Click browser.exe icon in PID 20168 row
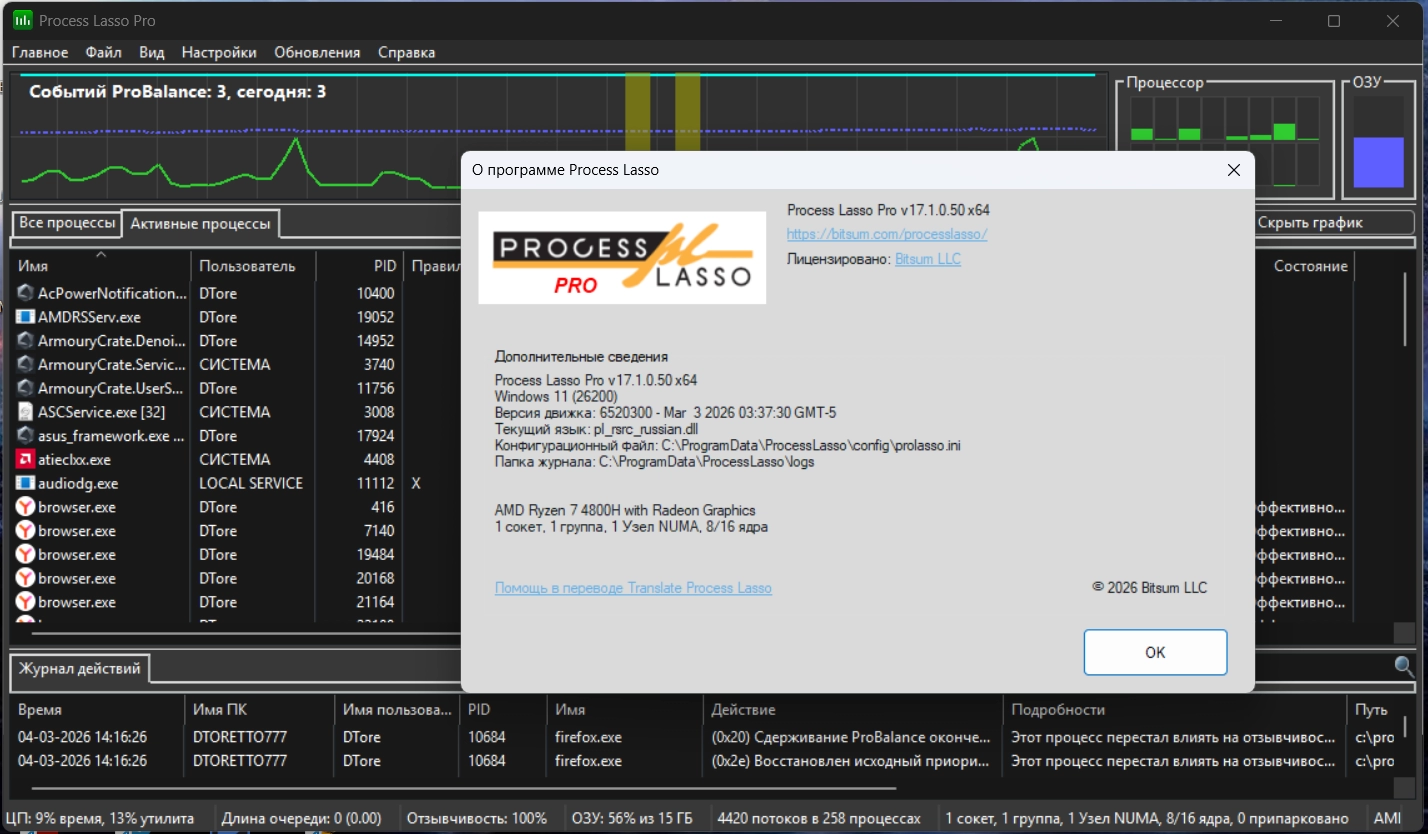This screenshot has width=1428, height=834. (26, 578)
